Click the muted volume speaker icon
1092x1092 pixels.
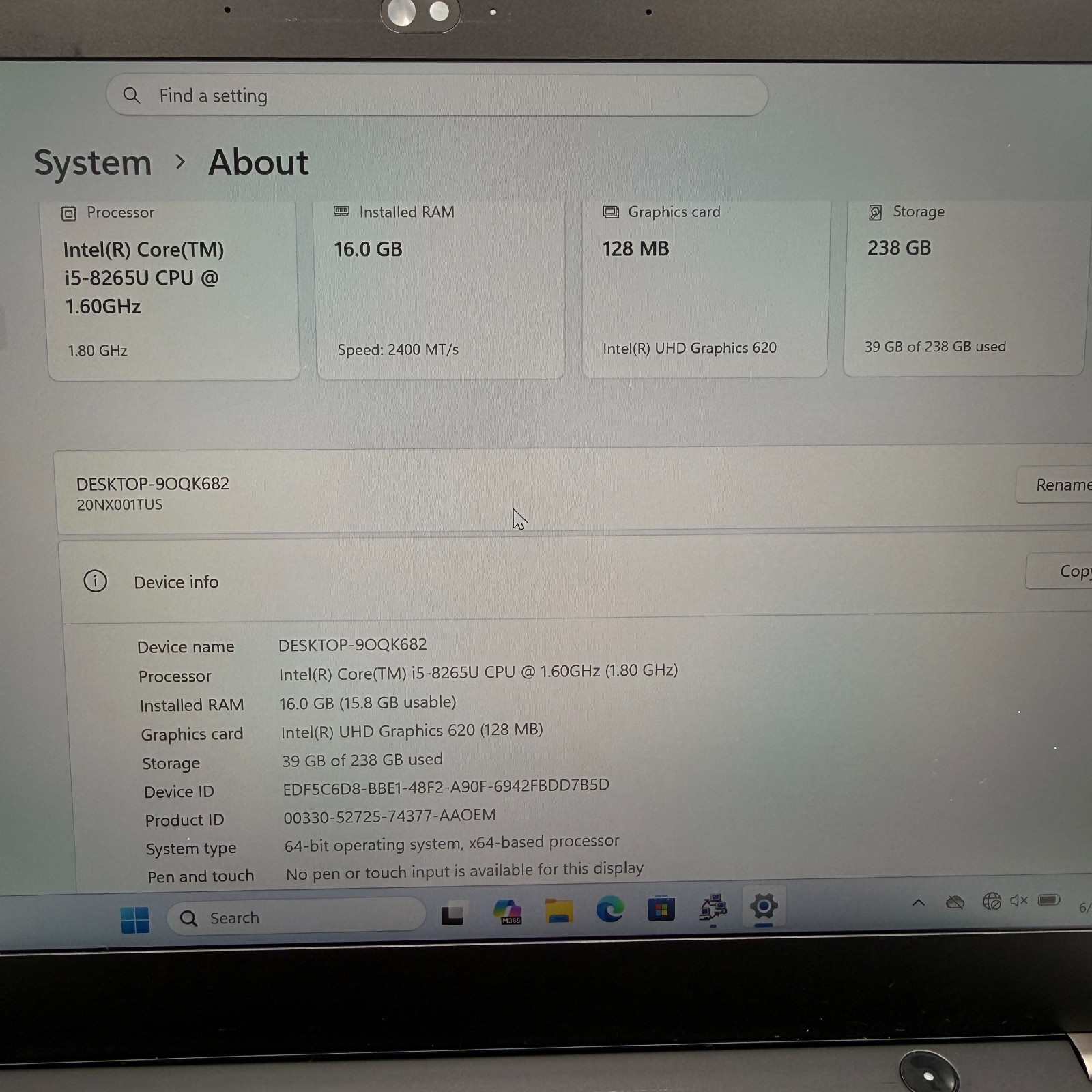click(x=1019, y=901)
